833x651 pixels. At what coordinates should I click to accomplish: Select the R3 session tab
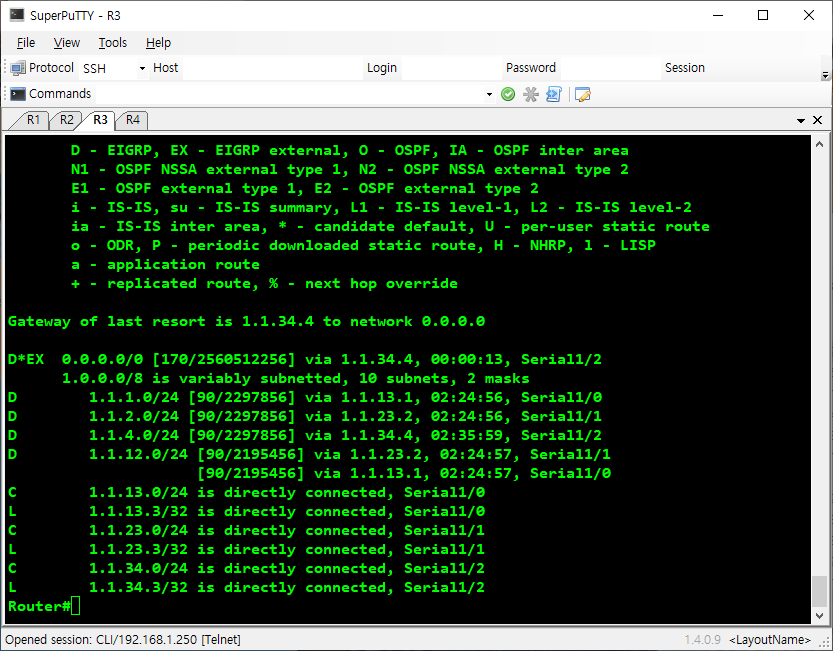click(100, 120)
